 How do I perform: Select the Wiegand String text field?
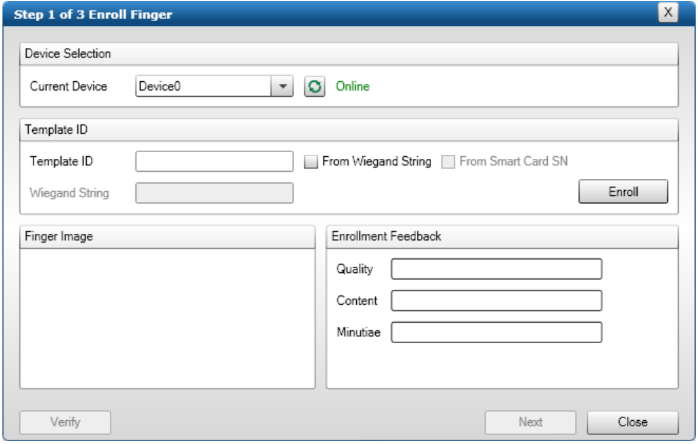click(x=214, y=193)
